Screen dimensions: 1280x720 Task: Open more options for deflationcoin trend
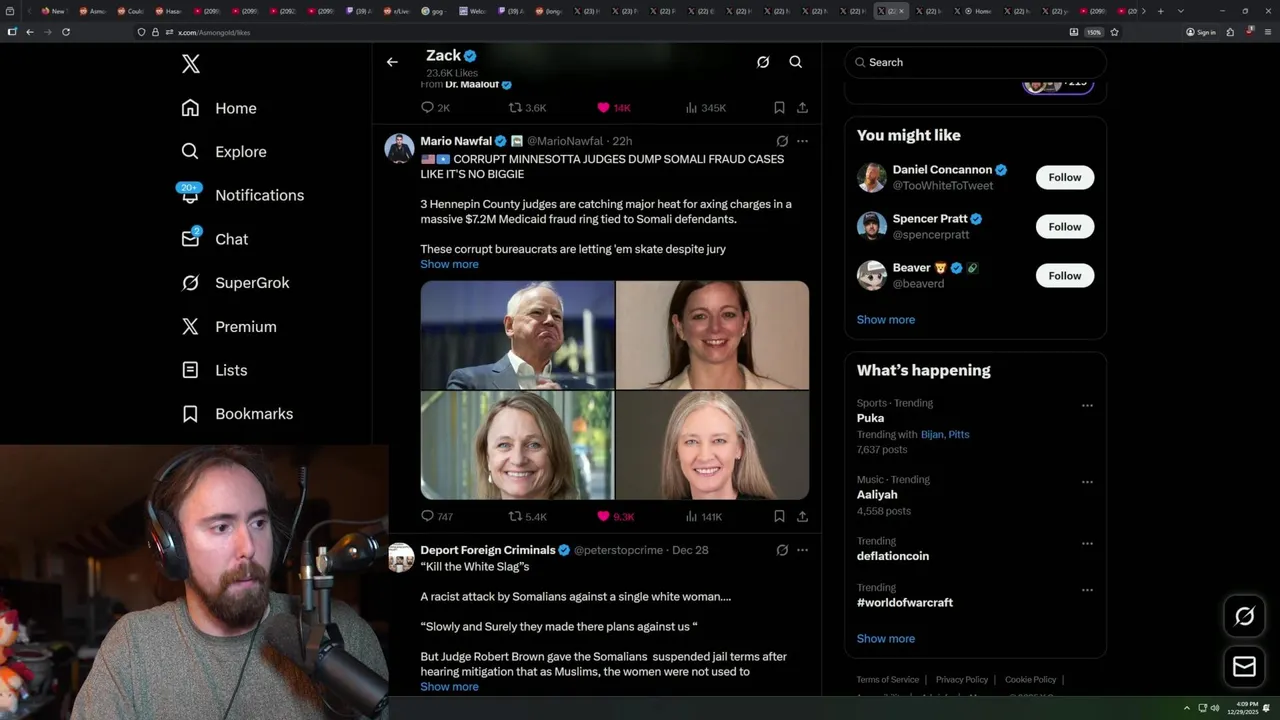pyautogui.click(x=1087, y=544)
